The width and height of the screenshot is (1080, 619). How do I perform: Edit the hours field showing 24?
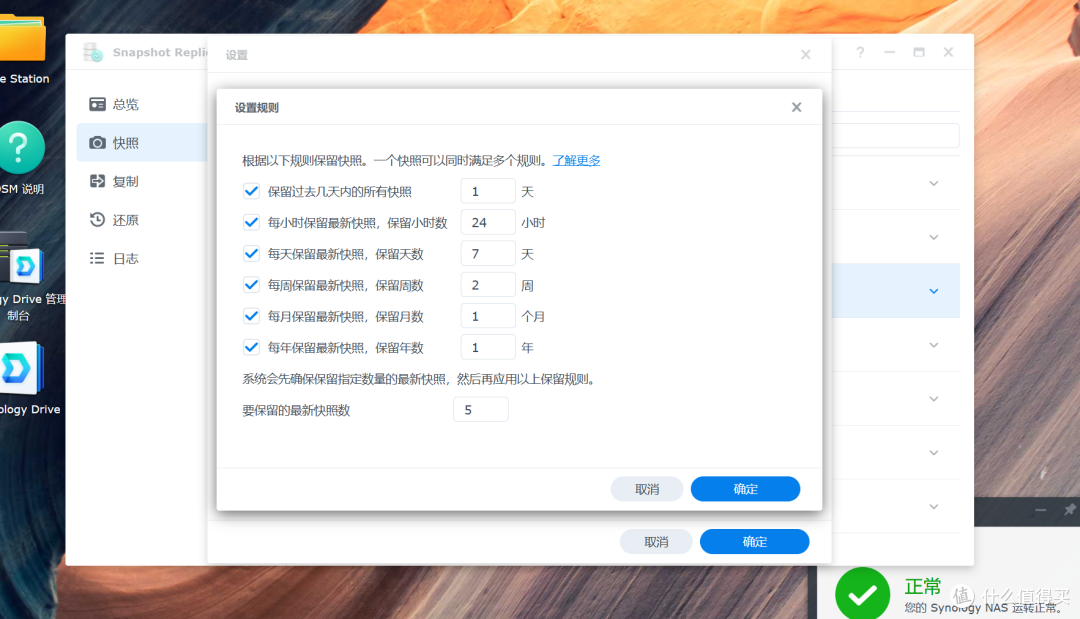488,222
